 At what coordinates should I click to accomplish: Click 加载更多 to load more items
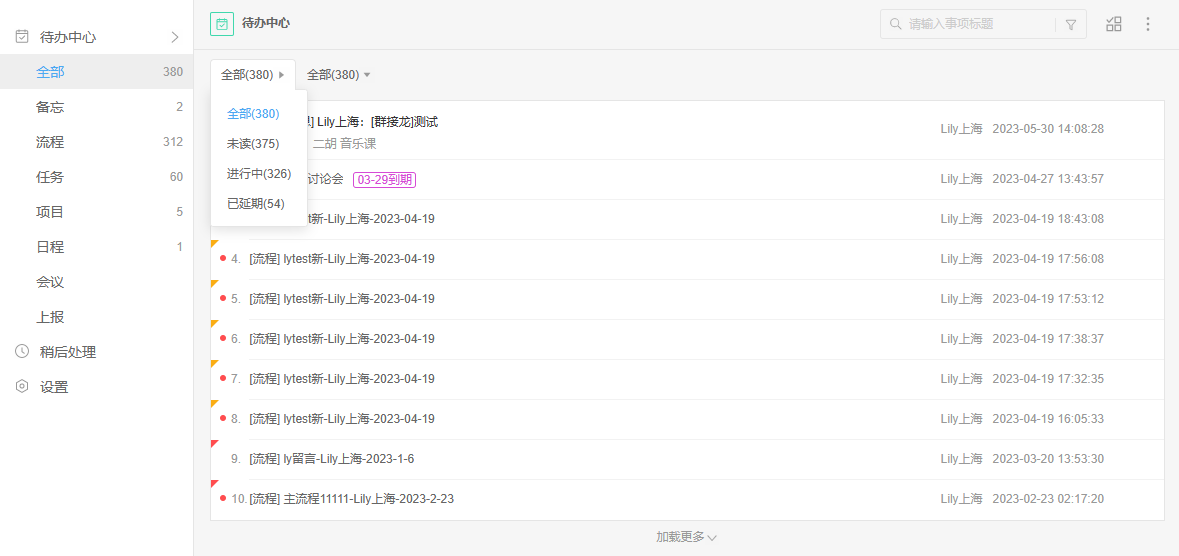pos(686,537)
